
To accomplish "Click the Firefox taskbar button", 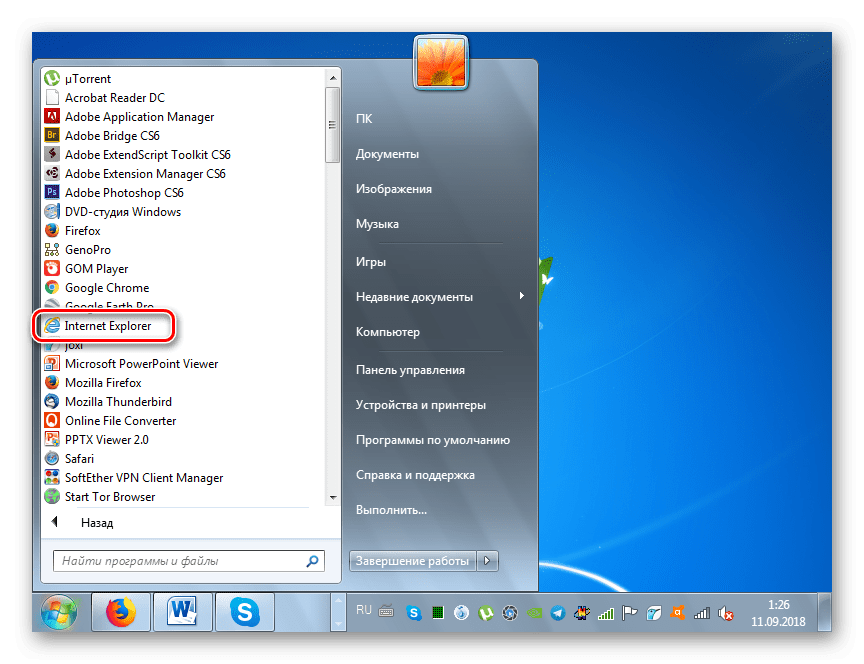I will pos(121,612).
